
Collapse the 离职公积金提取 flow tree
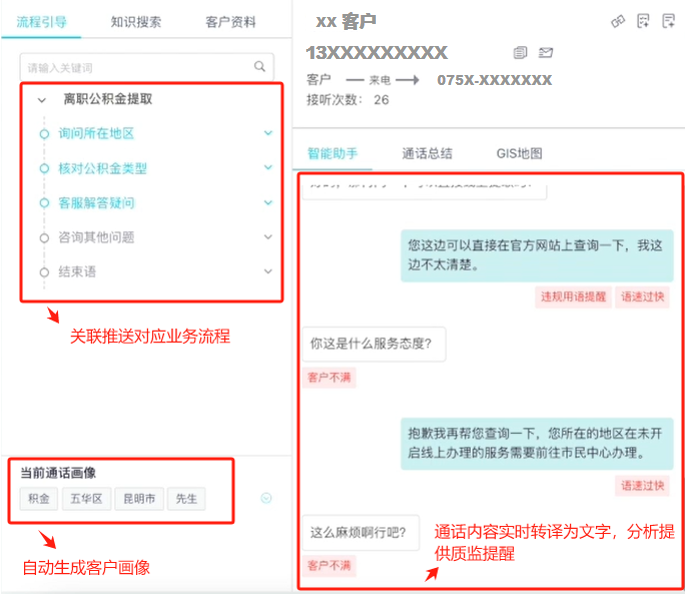42,100
